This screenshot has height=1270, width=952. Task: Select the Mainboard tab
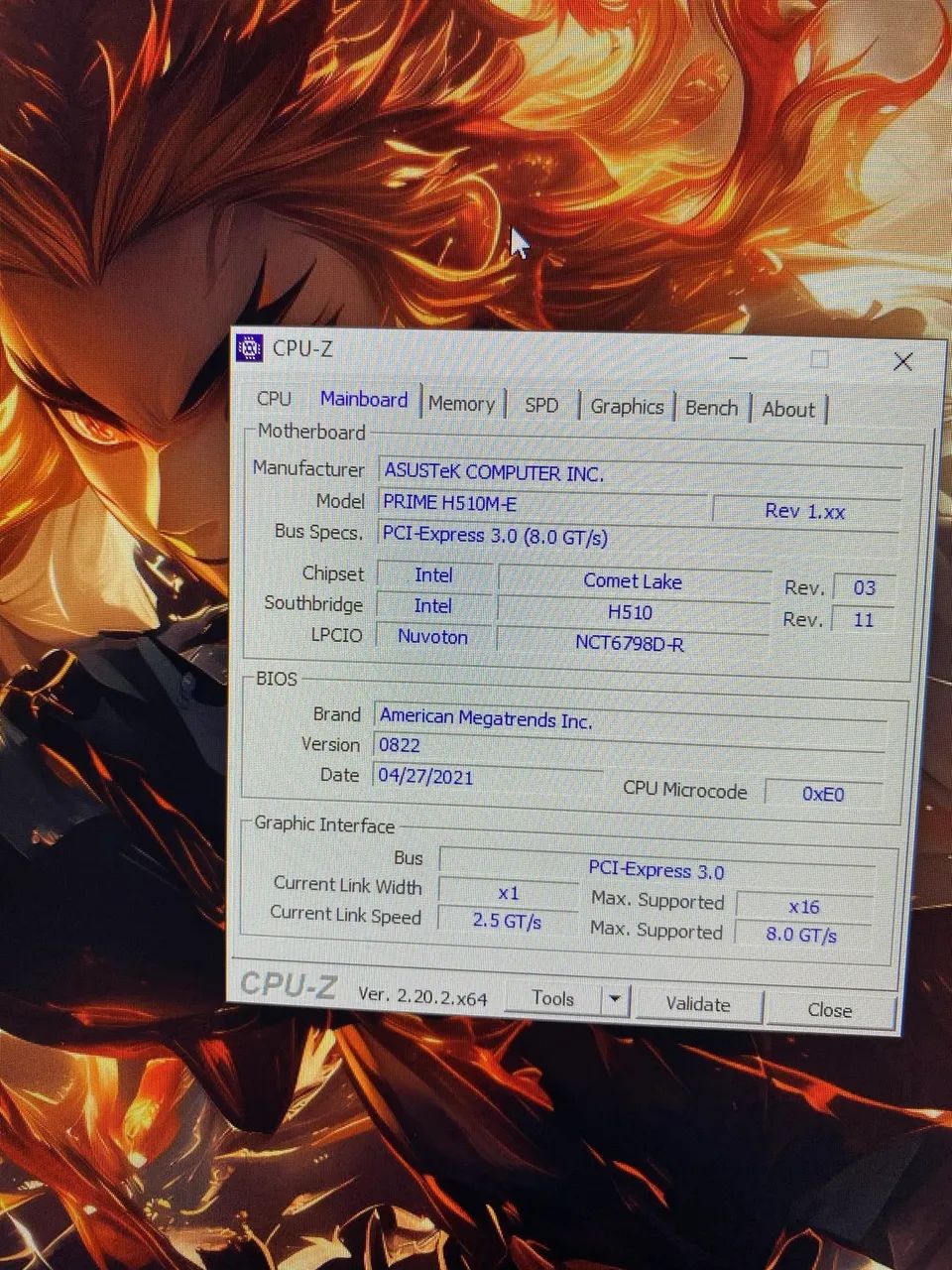(x=364, y=400)
